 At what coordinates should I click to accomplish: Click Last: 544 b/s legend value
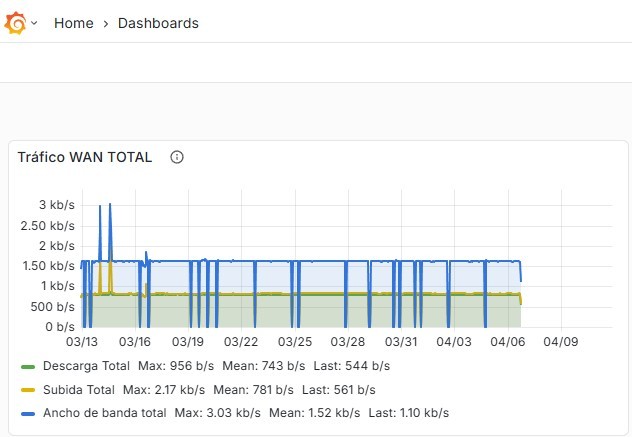pos(352,366)
